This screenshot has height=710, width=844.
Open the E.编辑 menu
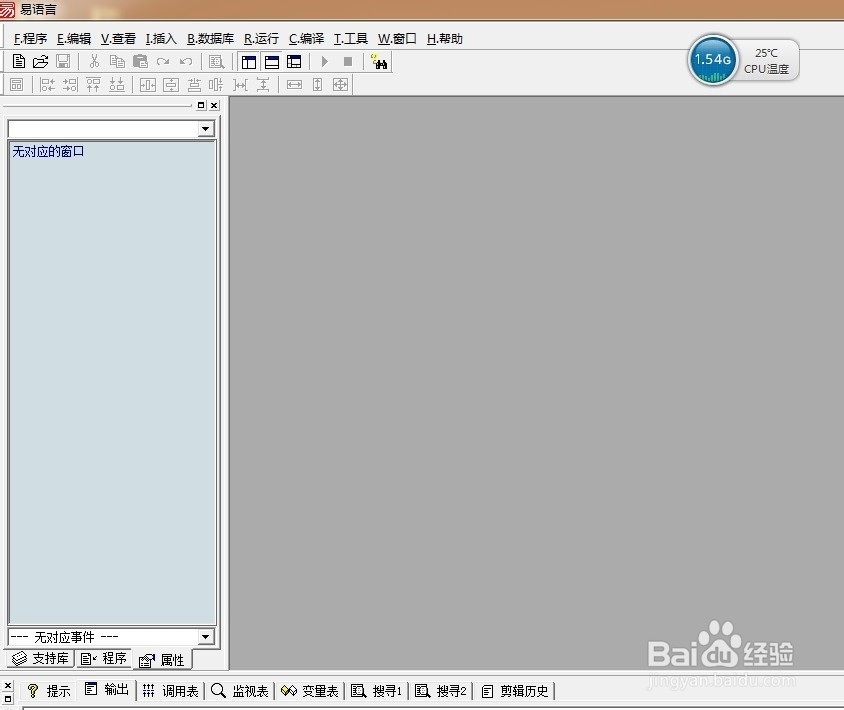(x=74, y=39)
